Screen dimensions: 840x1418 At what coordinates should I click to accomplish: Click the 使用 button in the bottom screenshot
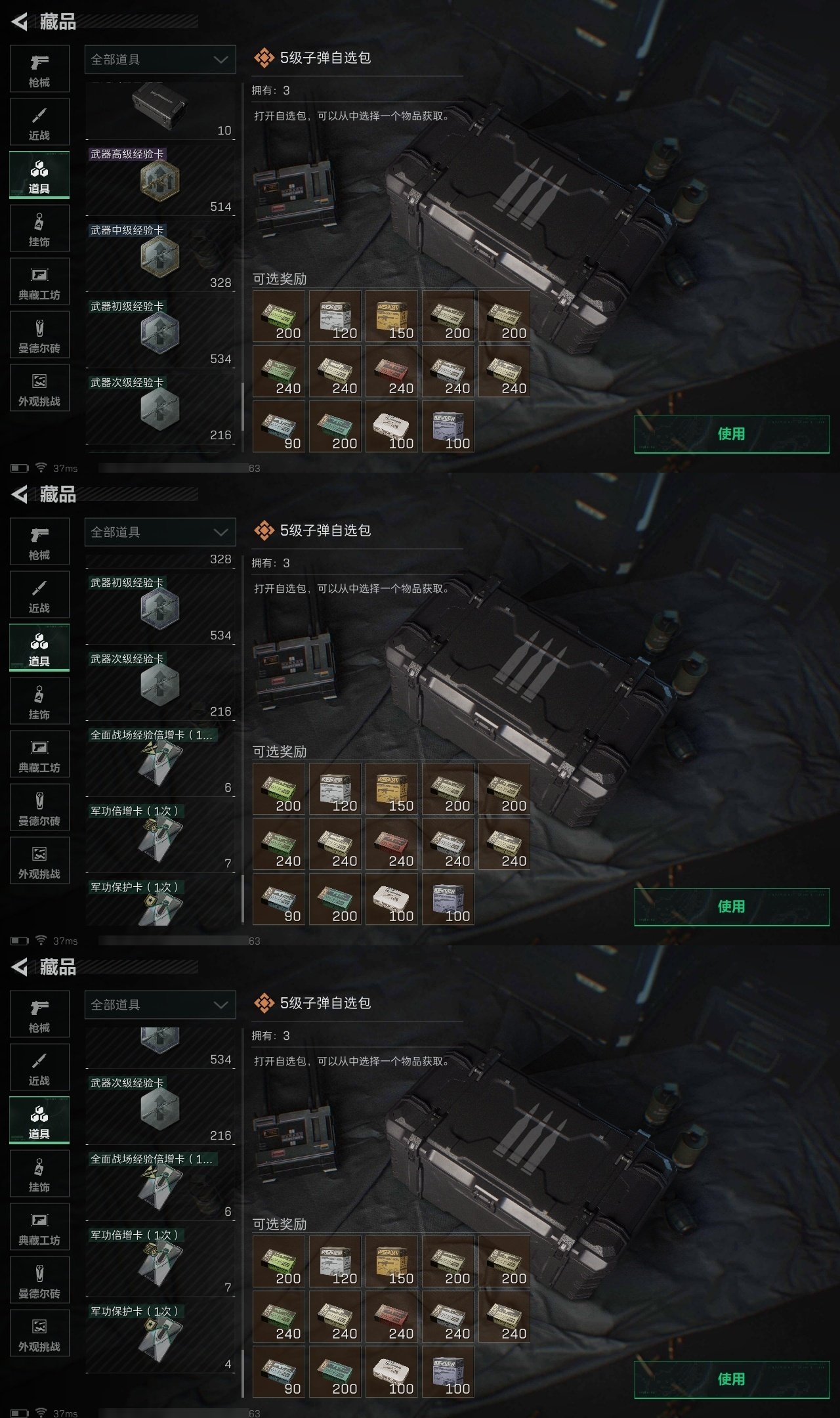[x=732, y=1379]
